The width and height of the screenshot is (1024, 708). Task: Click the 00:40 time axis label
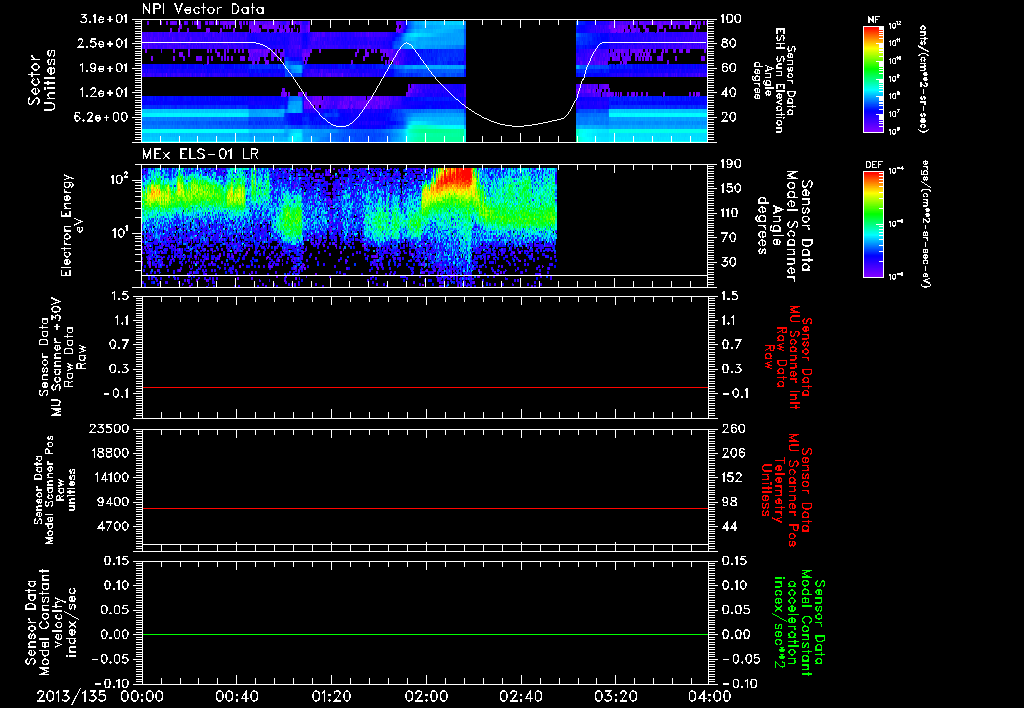coord(236,696)
